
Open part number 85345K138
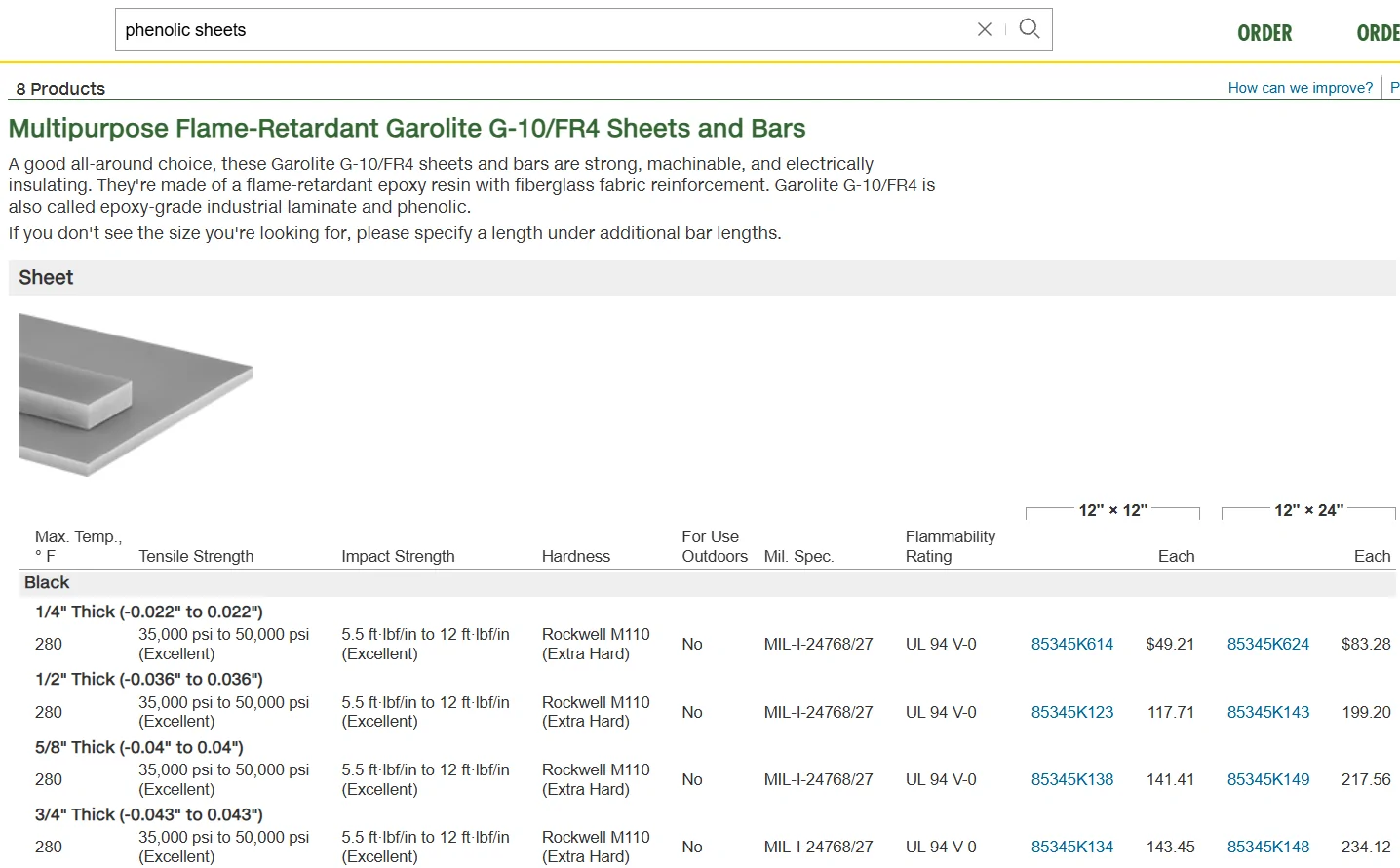(1072, 780)
